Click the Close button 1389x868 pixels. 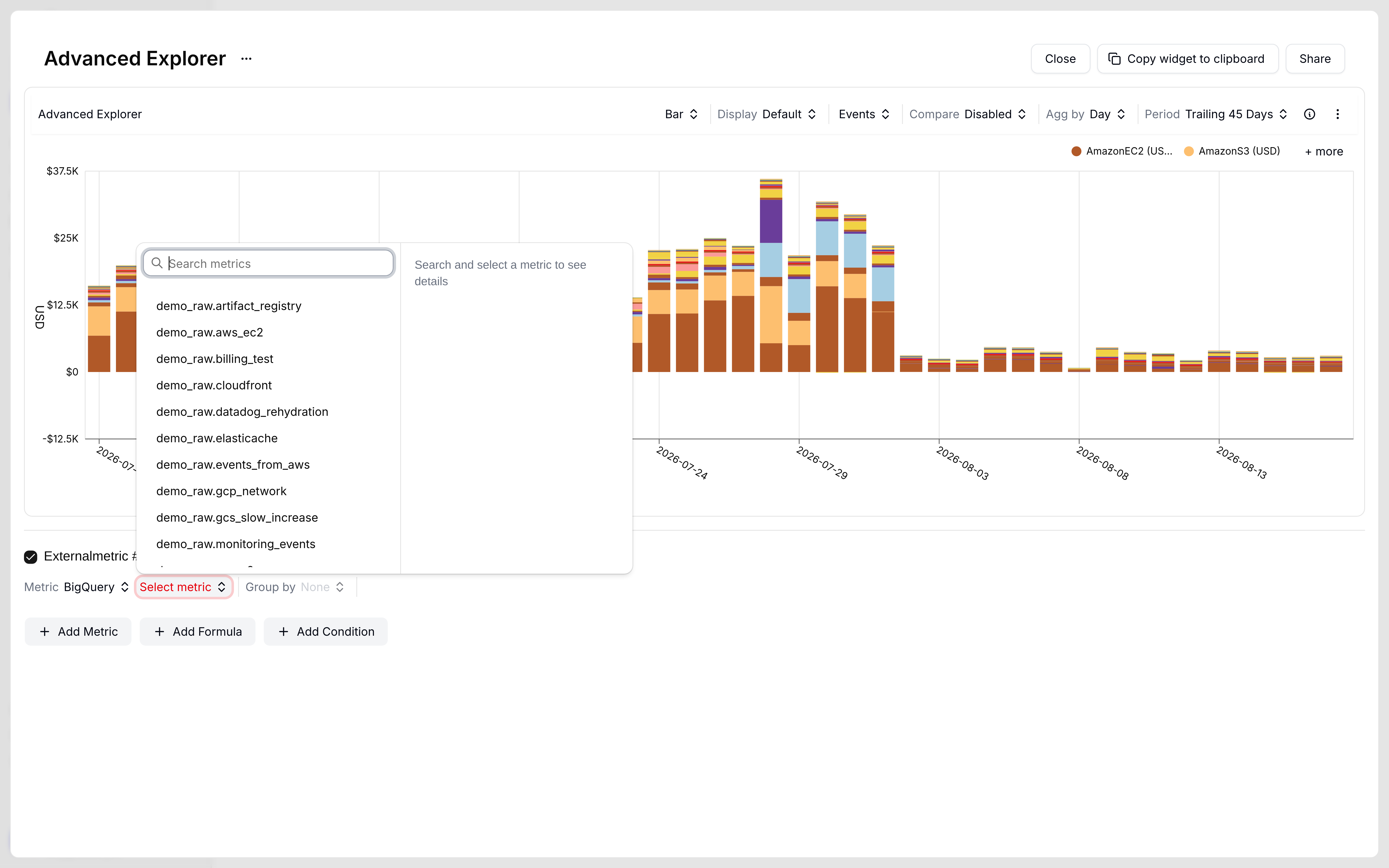coord(1060,58)
